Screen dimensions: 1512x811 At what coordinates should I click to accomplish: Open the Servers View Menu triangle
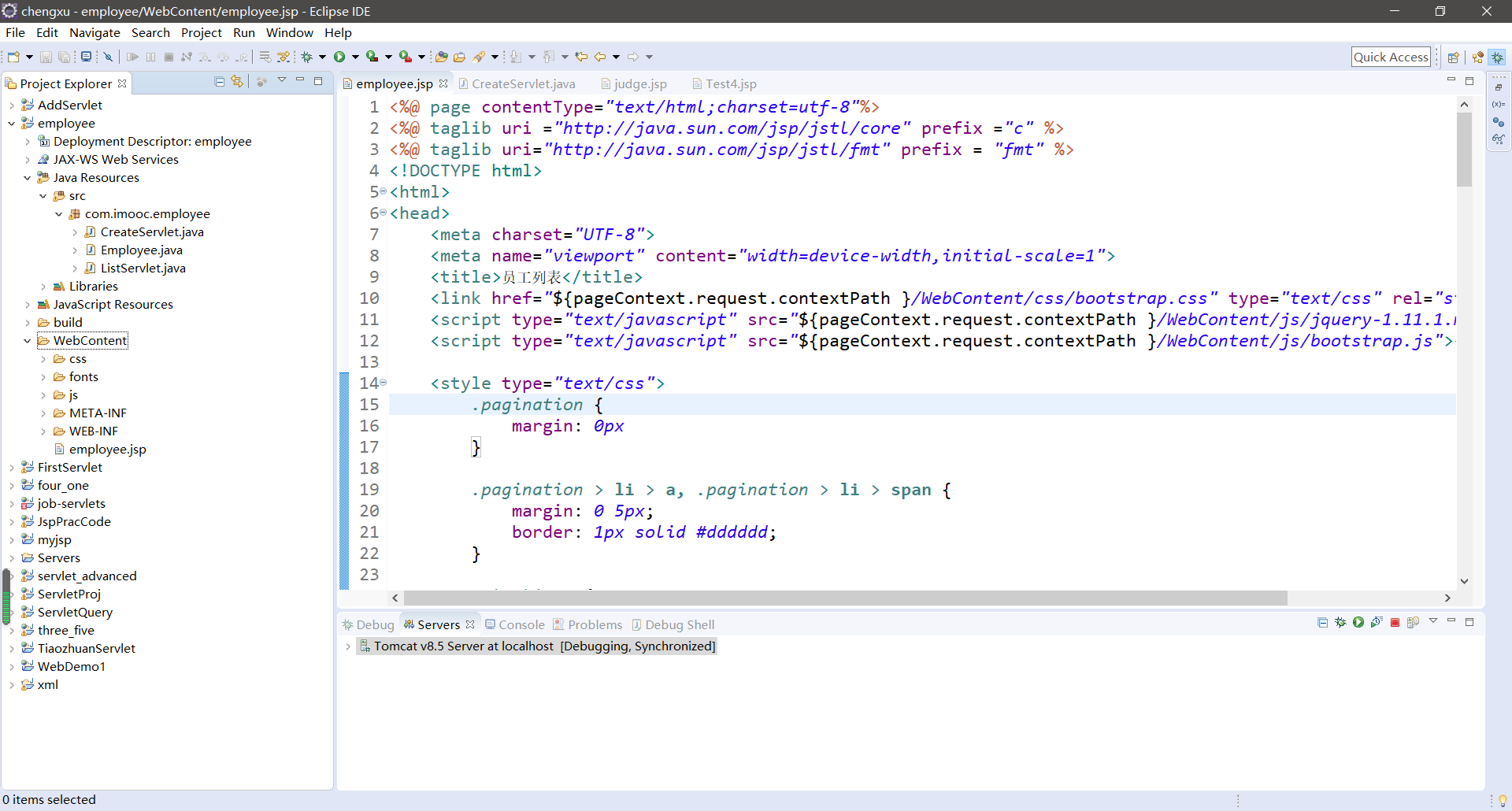1433,621
